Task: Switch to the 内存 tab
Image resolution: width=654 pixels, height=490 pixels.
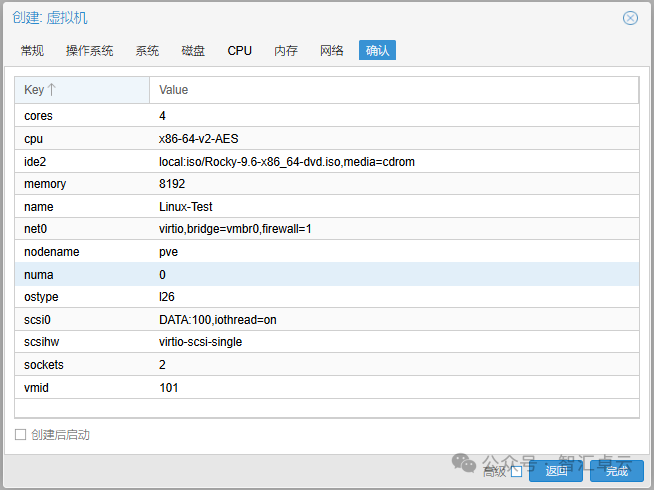Action: pos(286,51)
